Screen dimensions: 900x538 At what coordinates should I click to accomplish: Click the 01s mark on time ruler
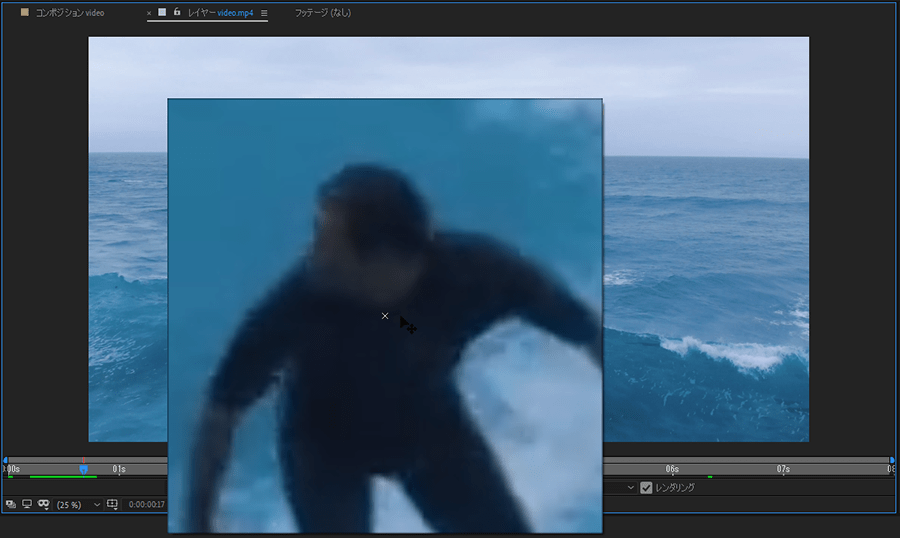(119, 469)
